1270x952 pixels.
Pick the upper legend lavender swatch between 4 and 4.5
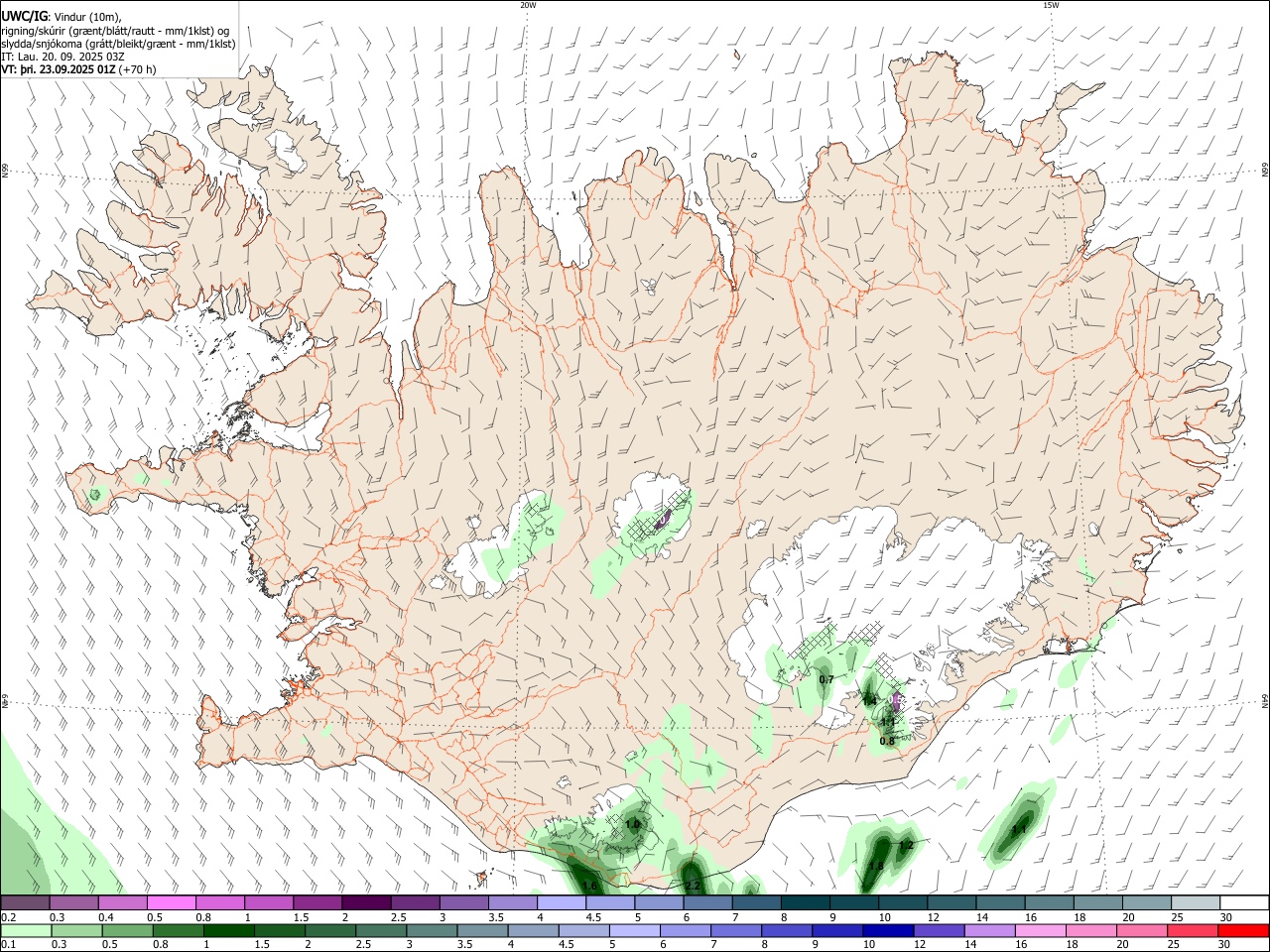[562, 902]
